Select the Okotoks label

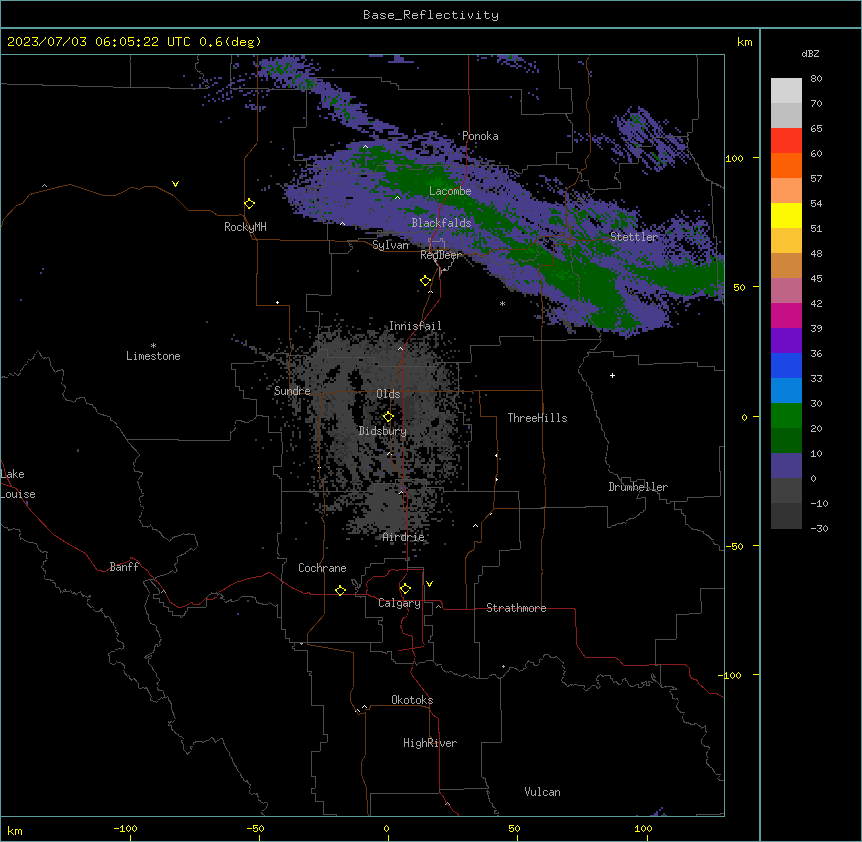412,700
